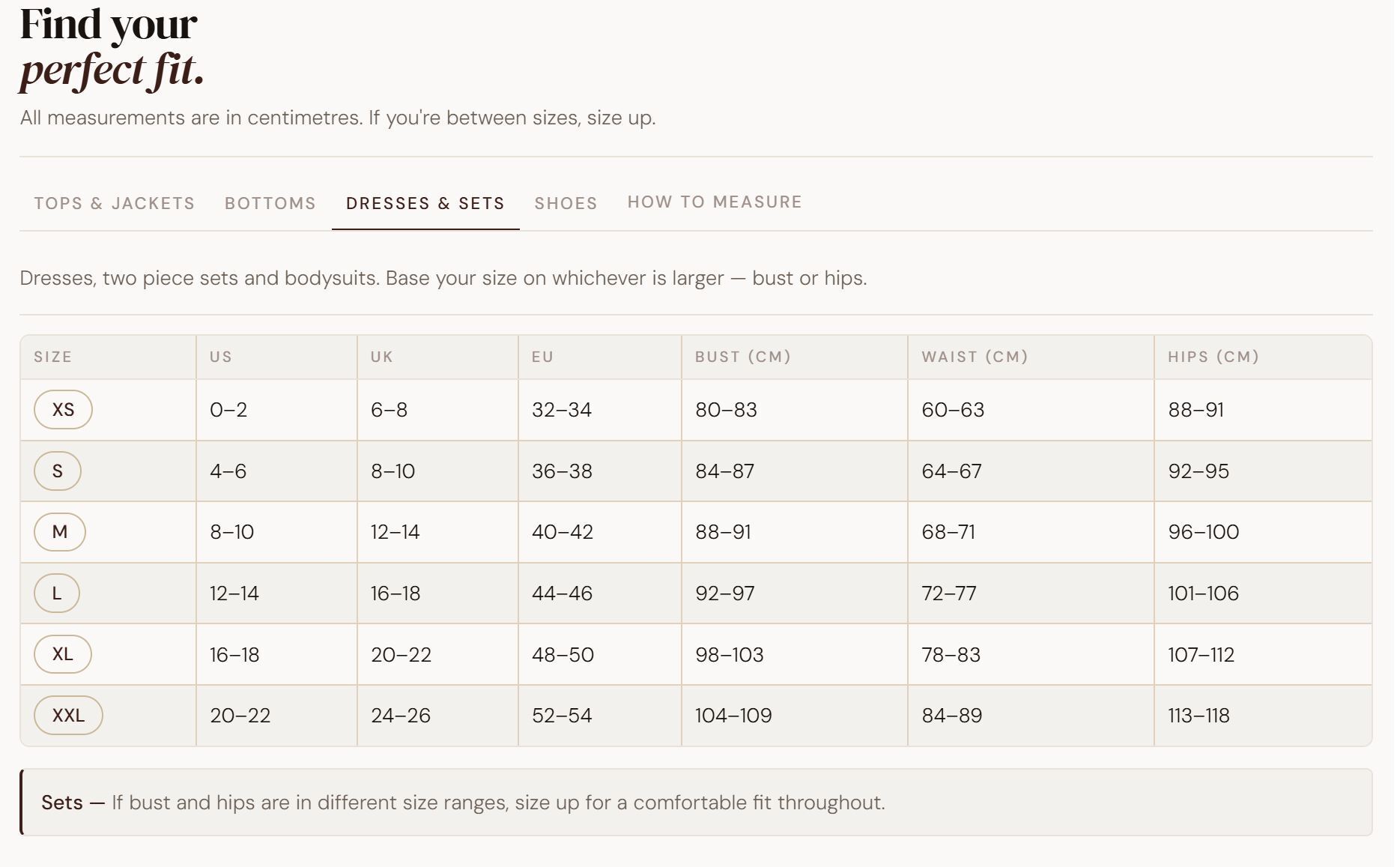Open the How to Measure tab
Viewport: 1400px width, 867px height.
pyautogui.click(x=714, y=202)
